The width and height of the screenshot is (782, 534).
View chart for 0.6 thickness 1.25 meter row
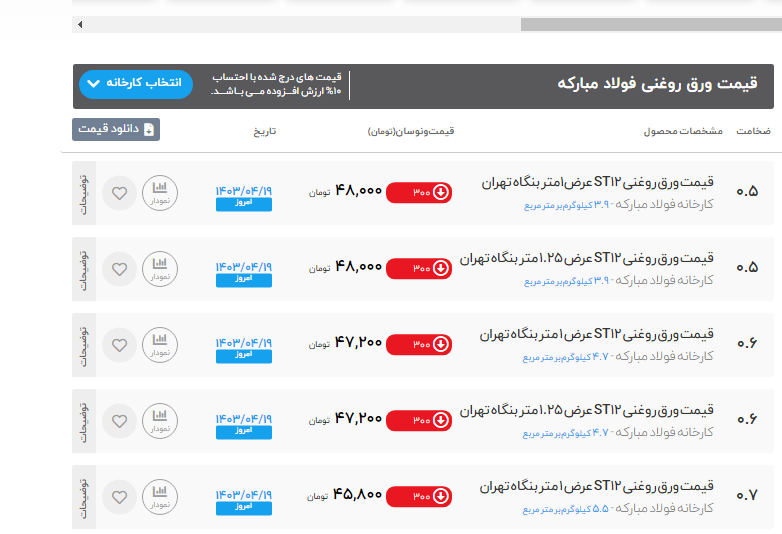coord(159,420)
